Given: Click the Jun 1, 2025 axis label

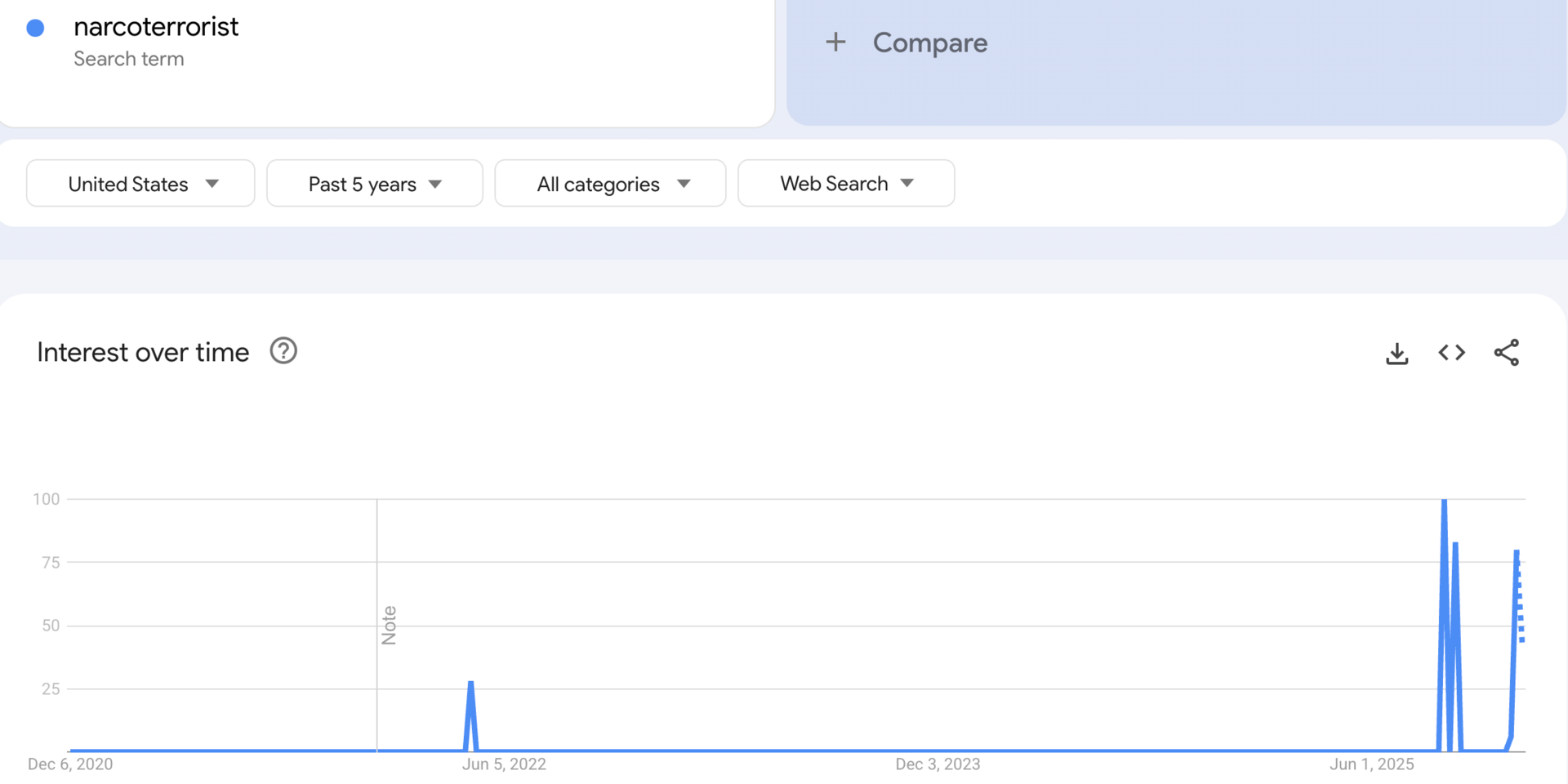Looking at the screenshot, I should click(x=1371, y=764).
